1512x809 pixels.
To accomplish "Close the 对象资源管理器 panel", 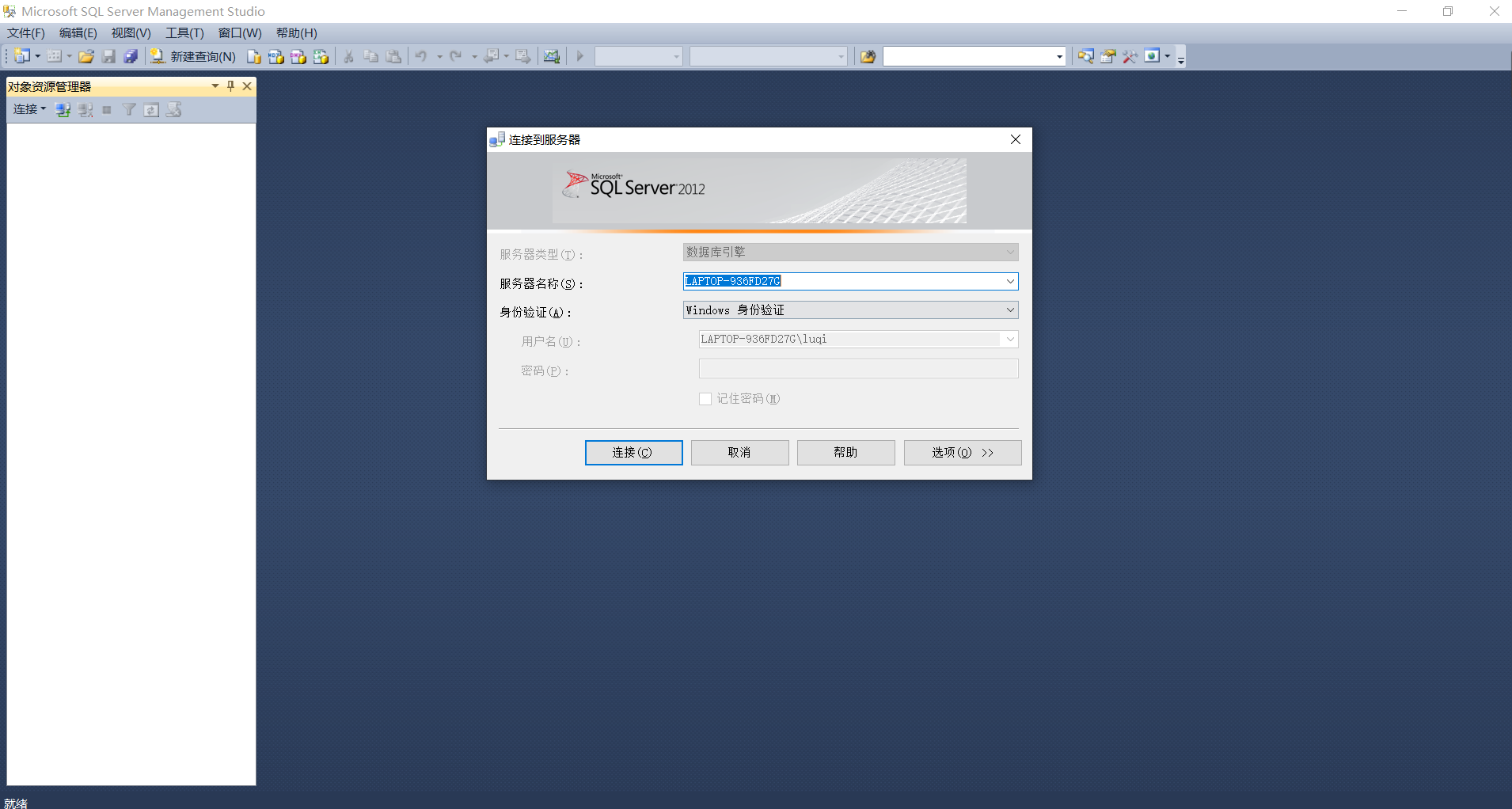I will click(247, 86).
